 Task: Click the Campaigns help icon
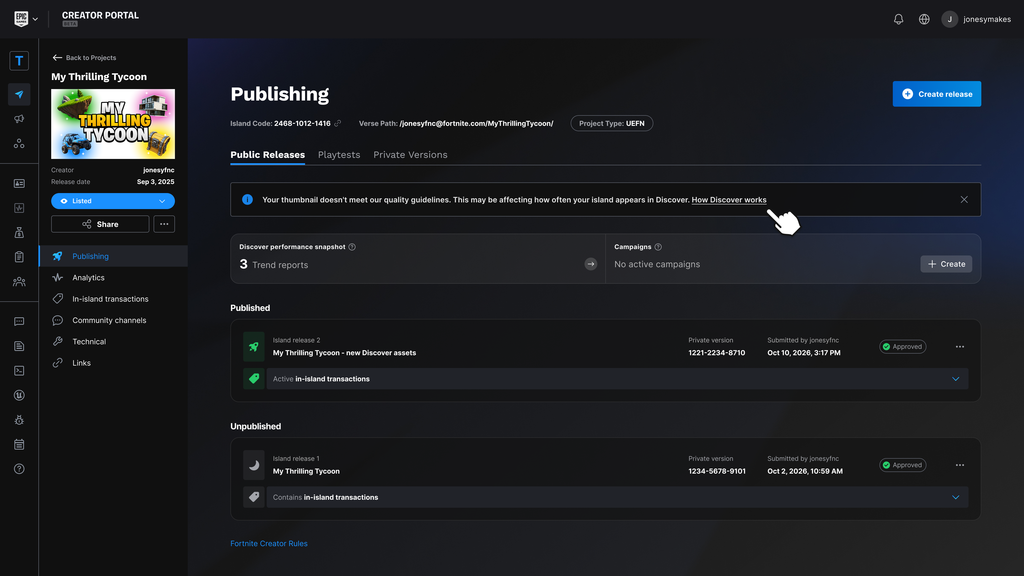[658, 247]
